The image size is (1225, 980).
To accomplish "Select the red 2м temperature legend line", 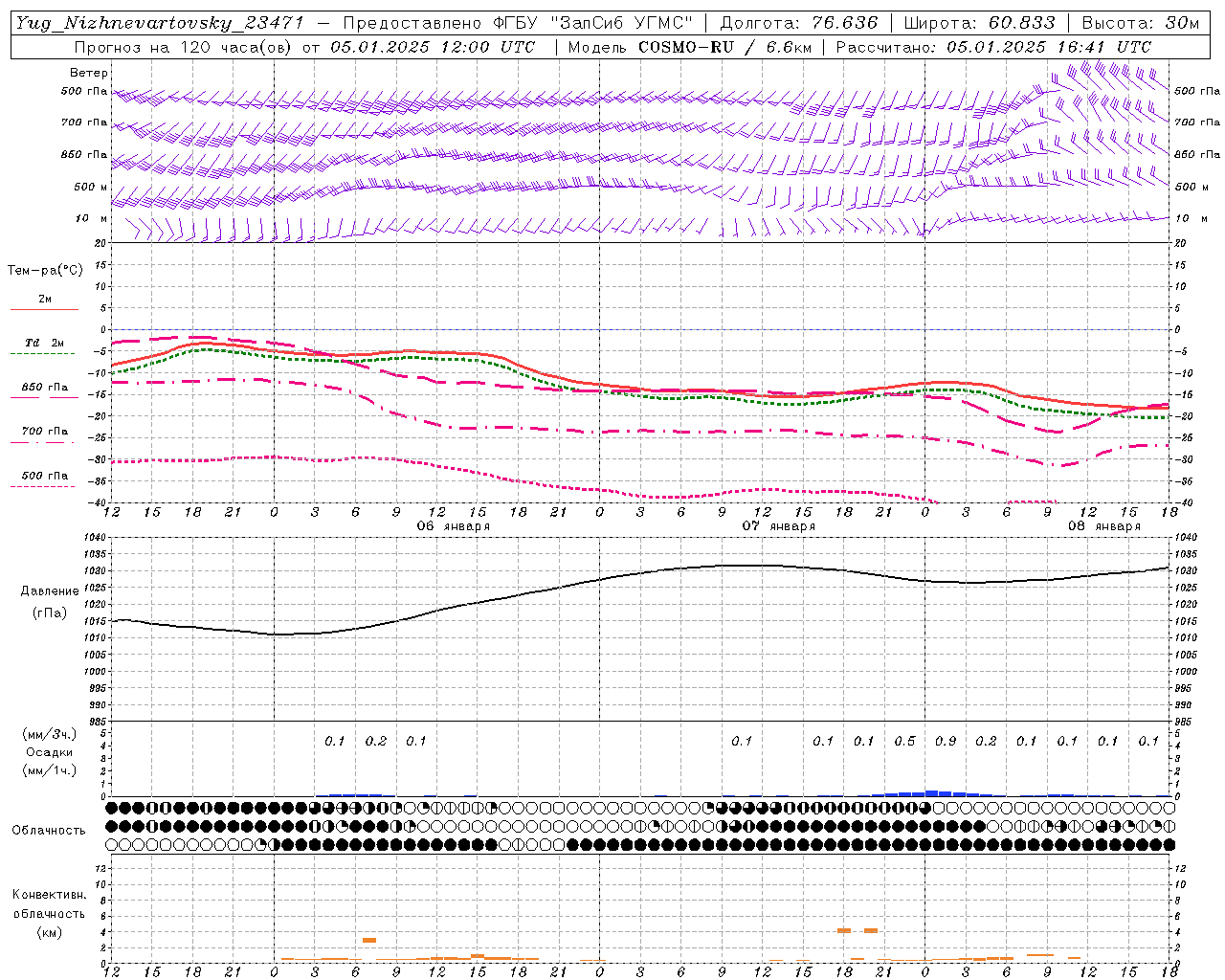I will [44, 309].
